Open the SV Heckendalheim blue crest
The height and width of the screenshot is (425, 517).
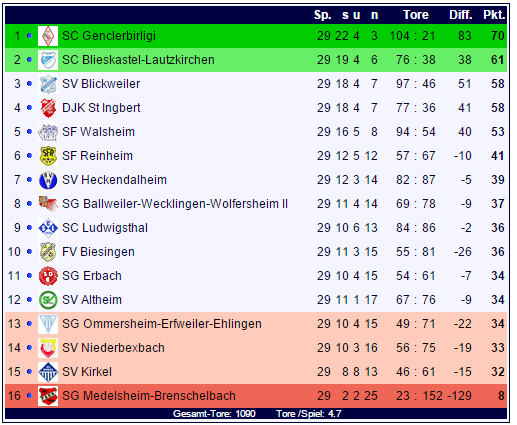[x=48, y=180]
